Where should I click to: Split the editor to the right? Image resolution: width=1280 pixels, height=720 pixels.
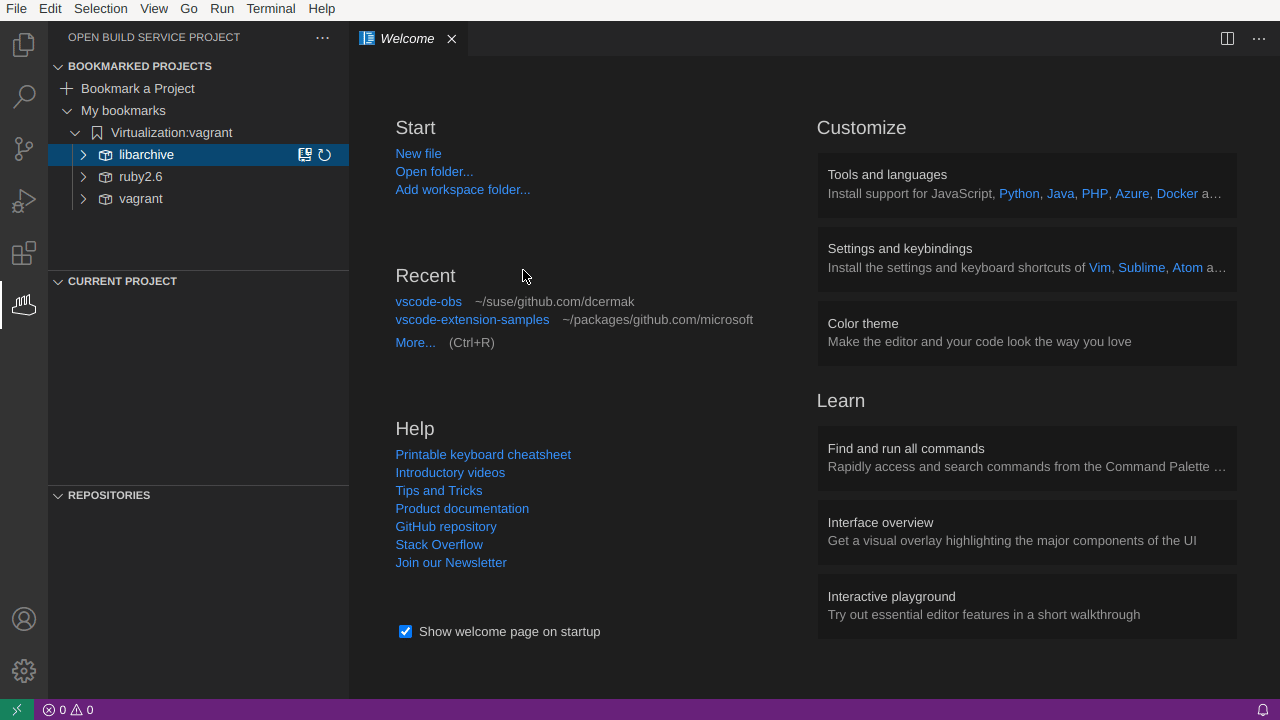(1227, 39)
